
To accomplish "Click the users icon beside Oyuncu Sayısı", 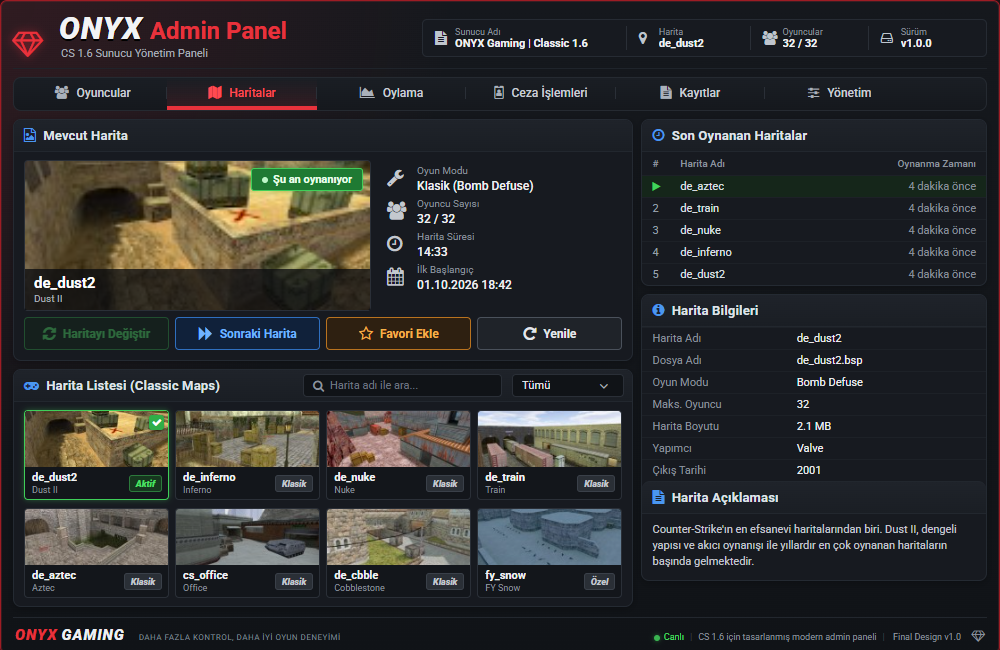I will (396, 211).
